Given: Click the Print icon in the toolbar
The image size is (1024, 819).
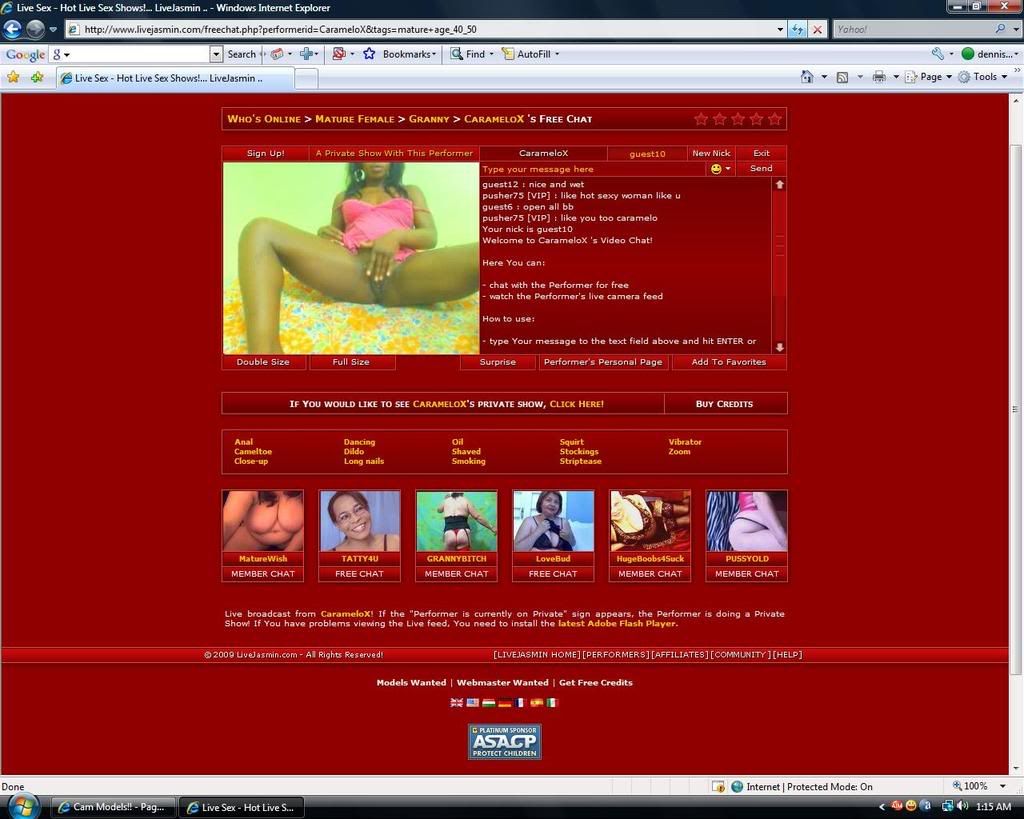Looking at the screenshot, I should point(879,77).
